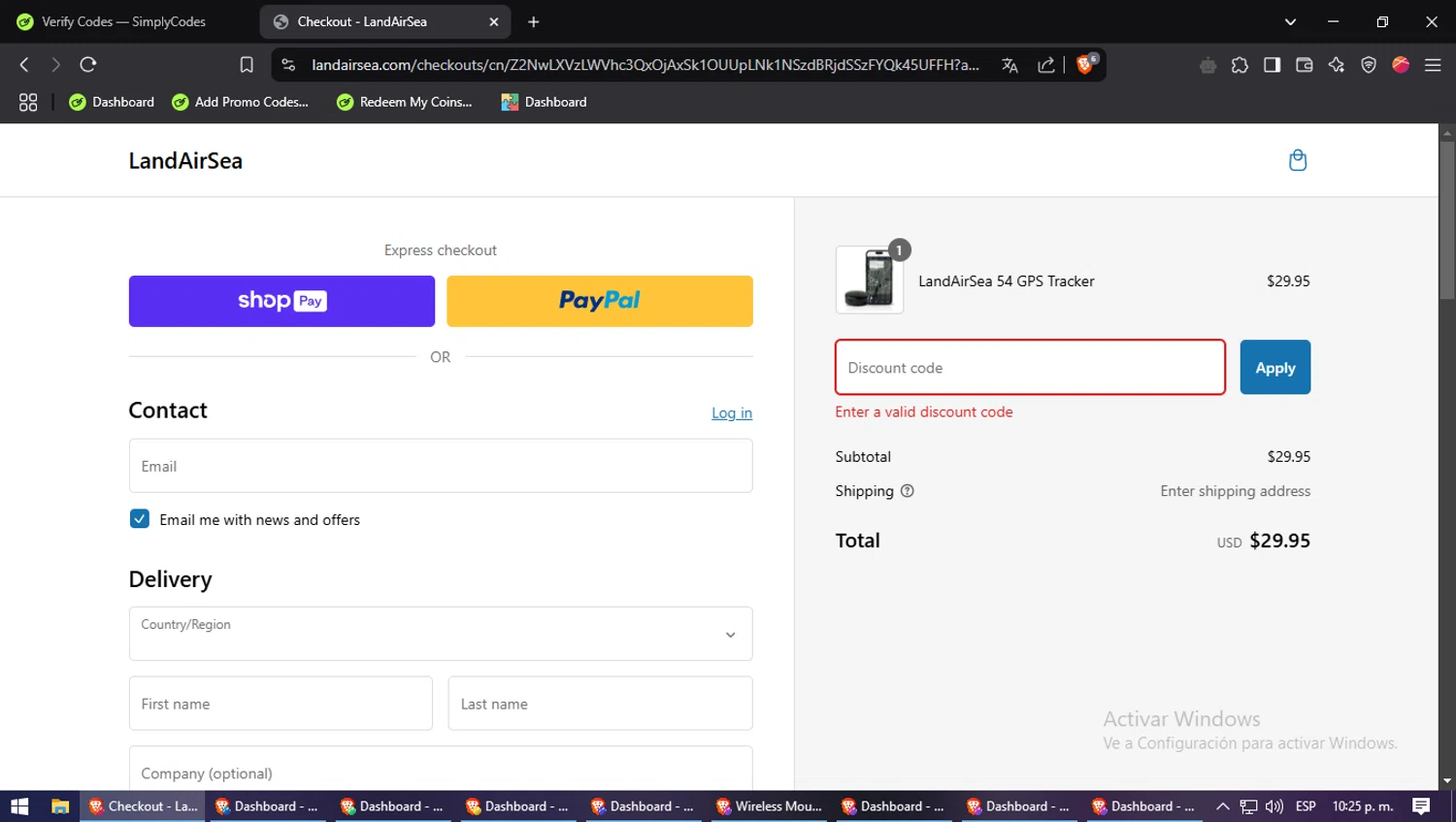Open the extensions puzzle icon
Viewport: 1456px width, 822px height.
[1240, 65]
